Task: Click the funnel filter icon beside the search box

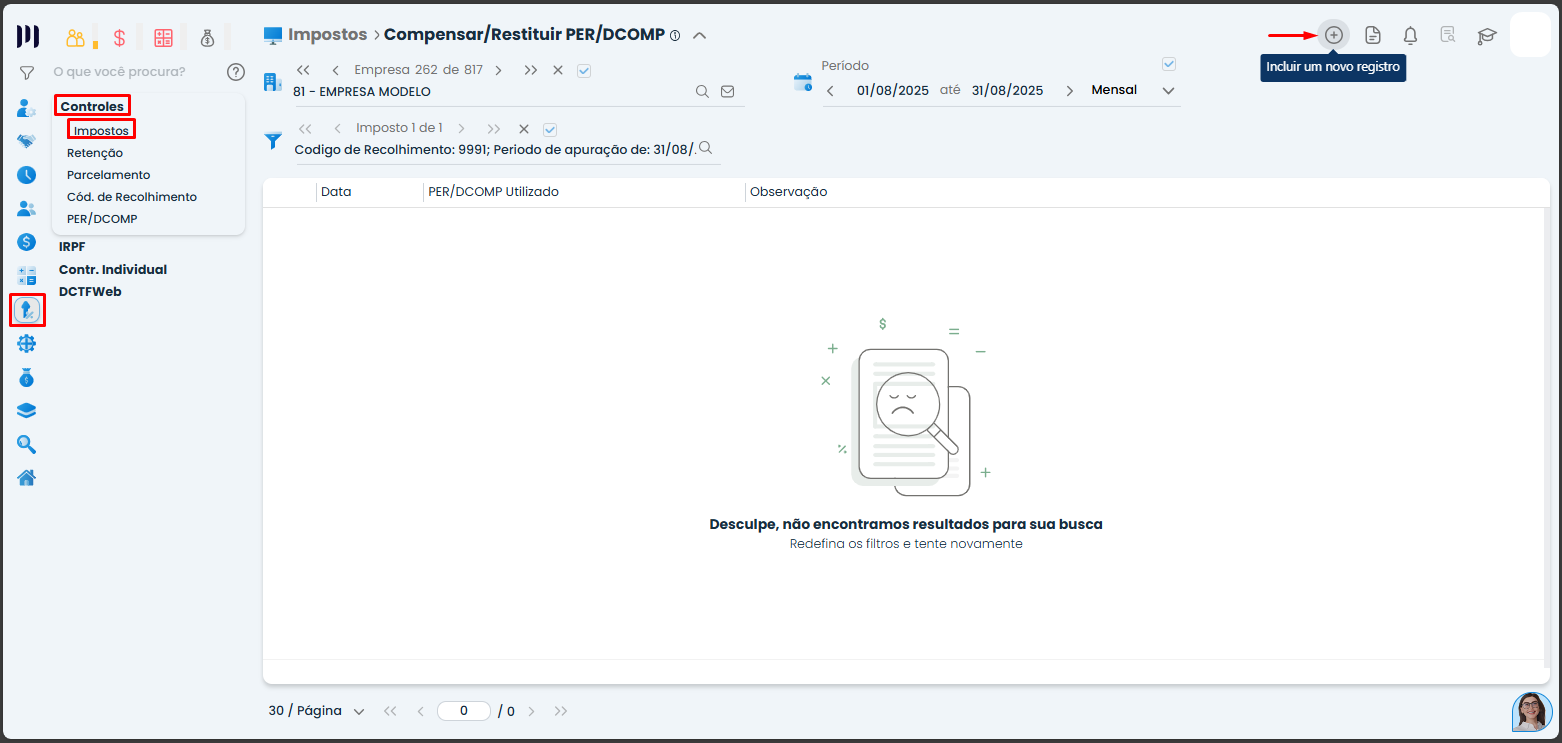Action: 27,72
